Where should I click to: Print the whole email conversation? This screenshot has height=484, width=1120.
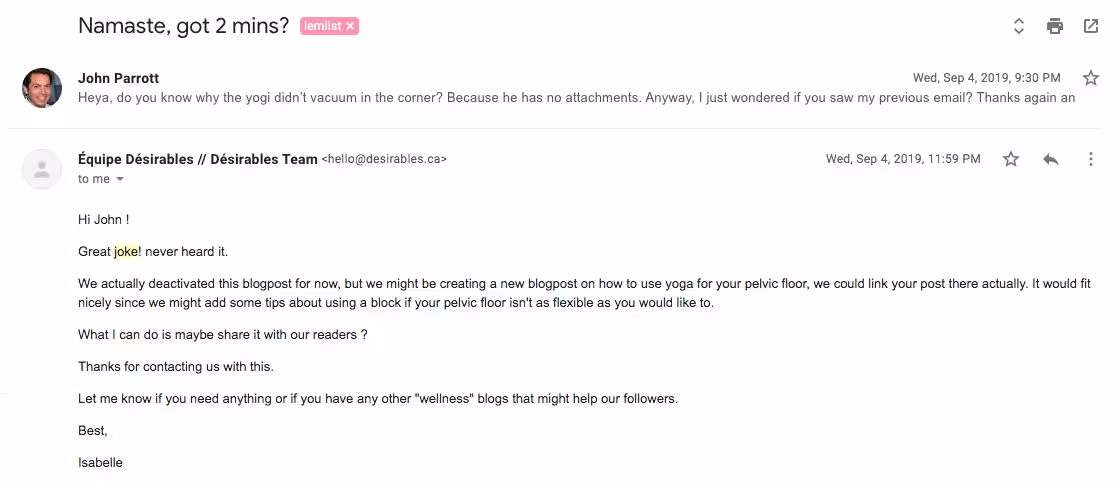tap(1055, 27)
